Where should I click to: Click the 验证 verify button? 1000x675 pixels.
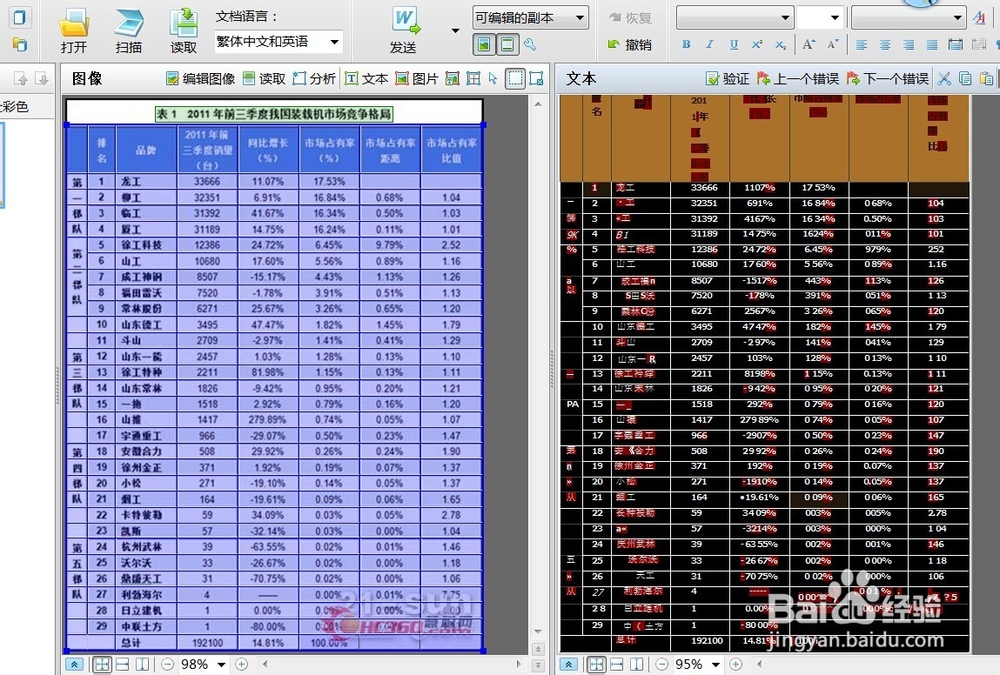[728, 78]
